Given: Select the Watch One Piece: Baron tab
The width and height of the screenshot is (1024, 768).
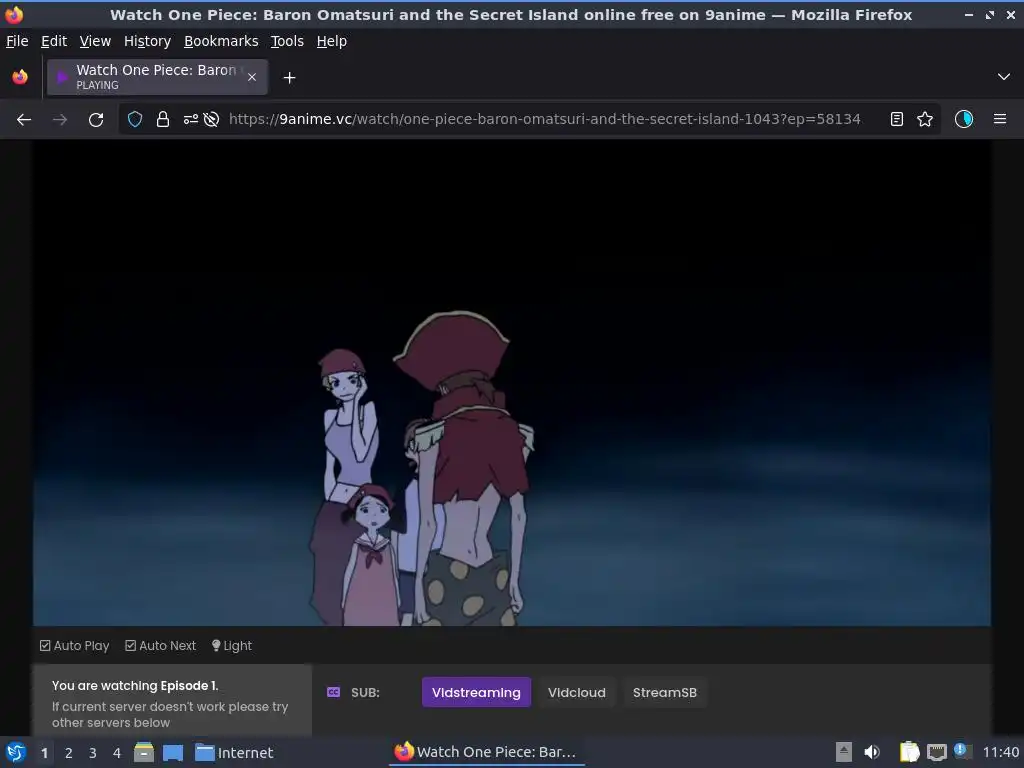Looking at the screenshot, I should [157, 77].
